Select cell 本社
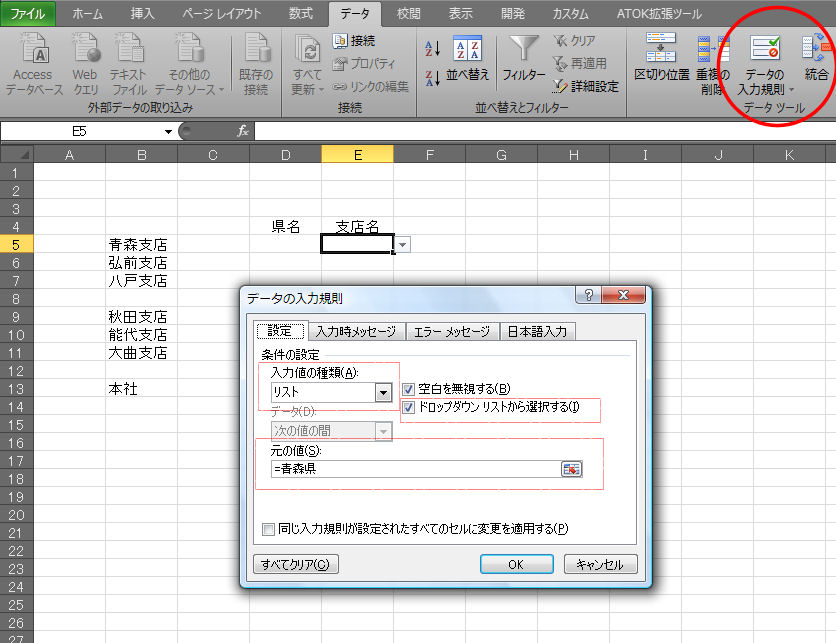 click(x=141, y=389)
